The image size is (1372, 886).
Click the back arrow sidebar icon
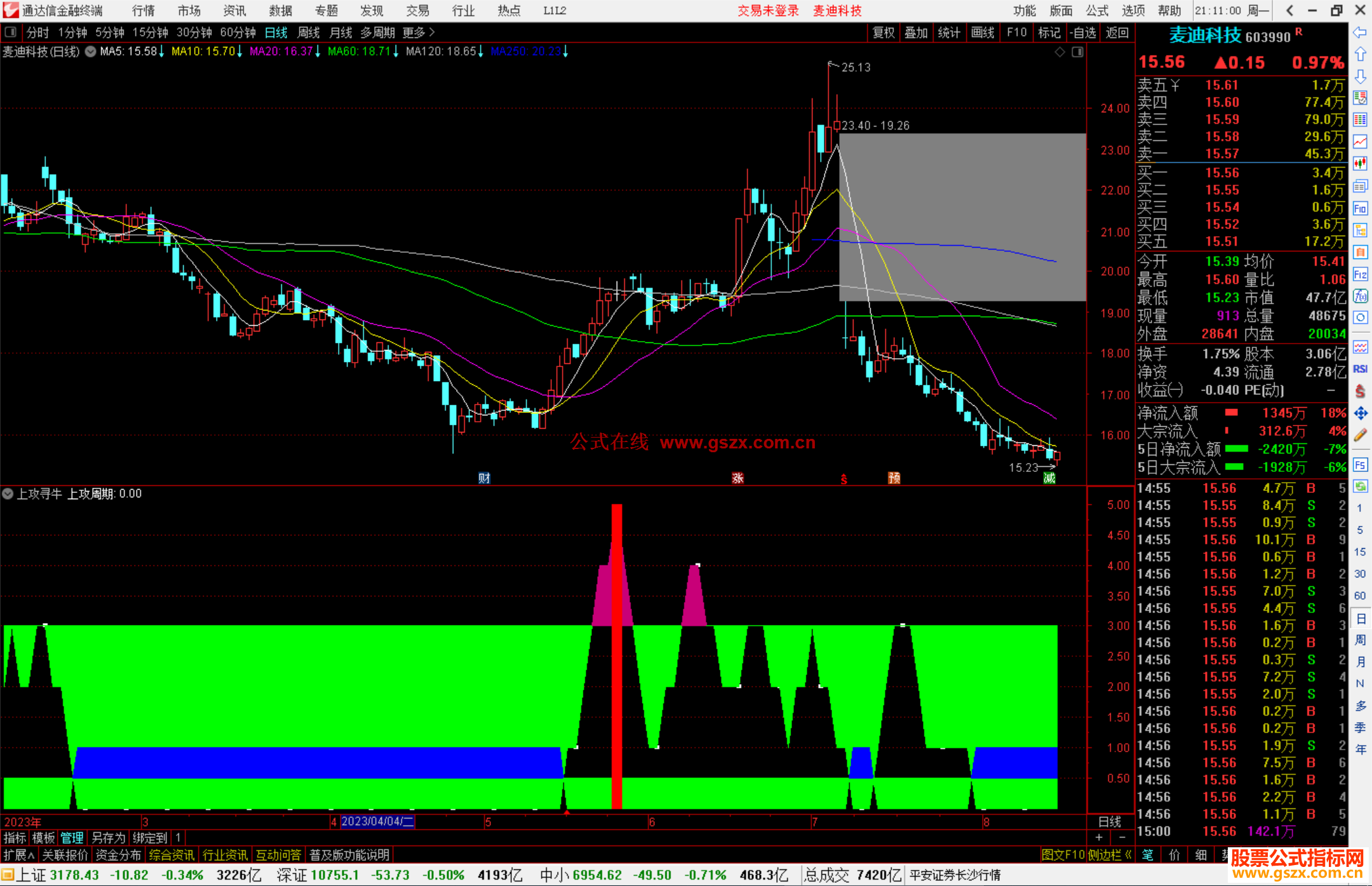pos(1360,32)
